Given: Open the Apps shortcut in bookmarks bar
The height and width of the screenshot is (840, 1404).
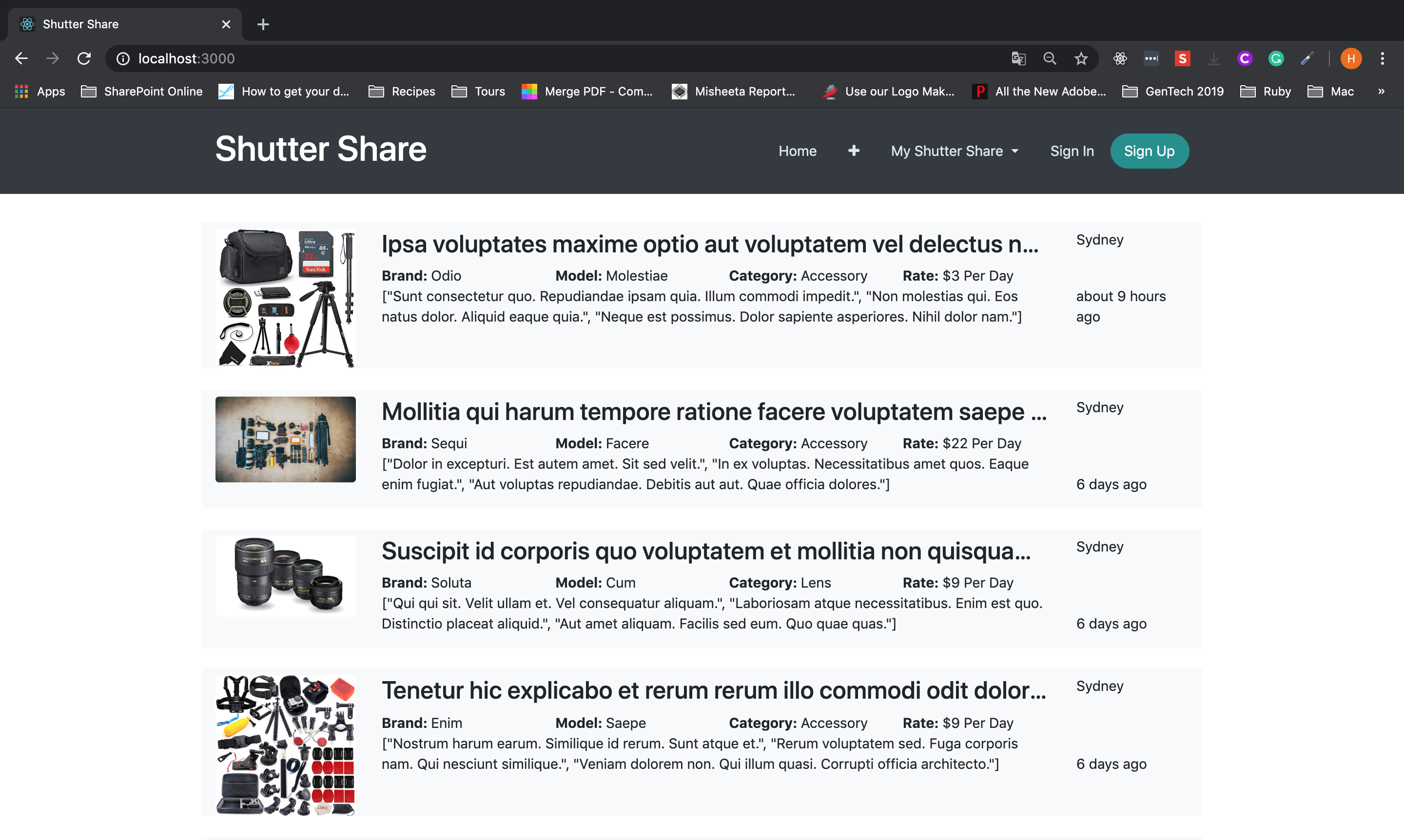Looking at the screenshot, I should [x=40, y=91].
